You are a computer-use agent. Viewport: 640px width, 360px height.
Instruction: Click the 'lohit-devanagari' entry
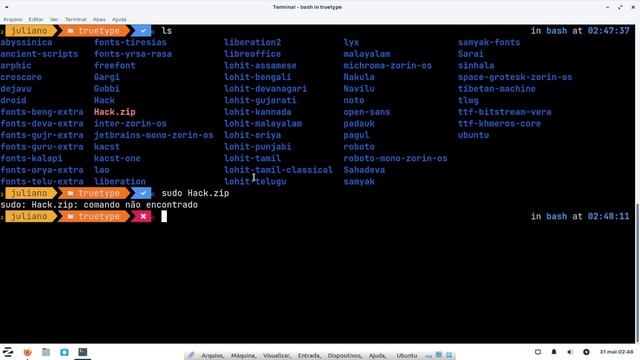(265, 89)
